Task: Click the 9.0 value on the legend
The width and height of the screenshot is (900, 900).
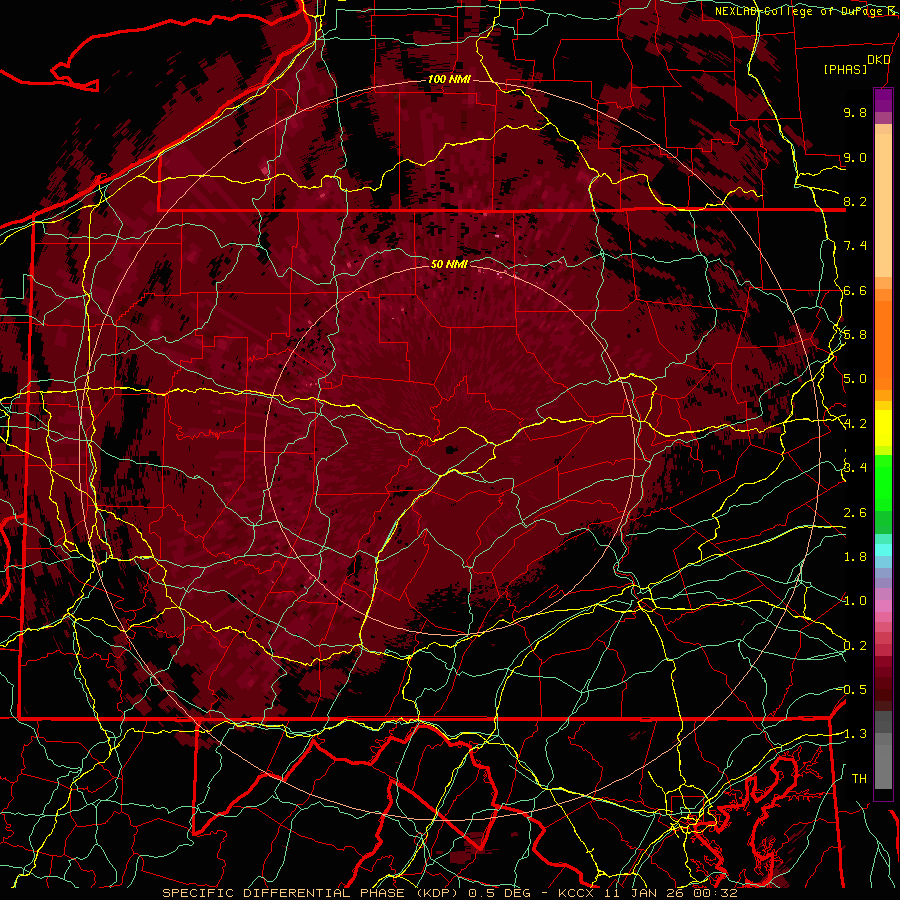Action: (855, 157)
